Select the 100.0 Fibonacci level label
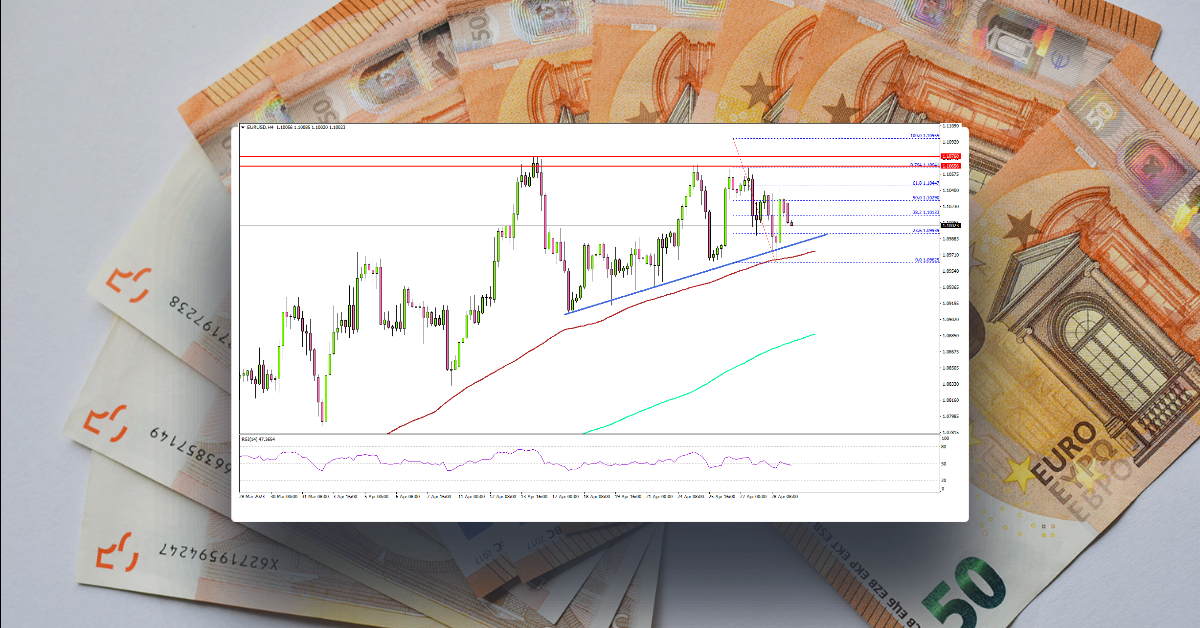1200x628 pixels. 924,135
